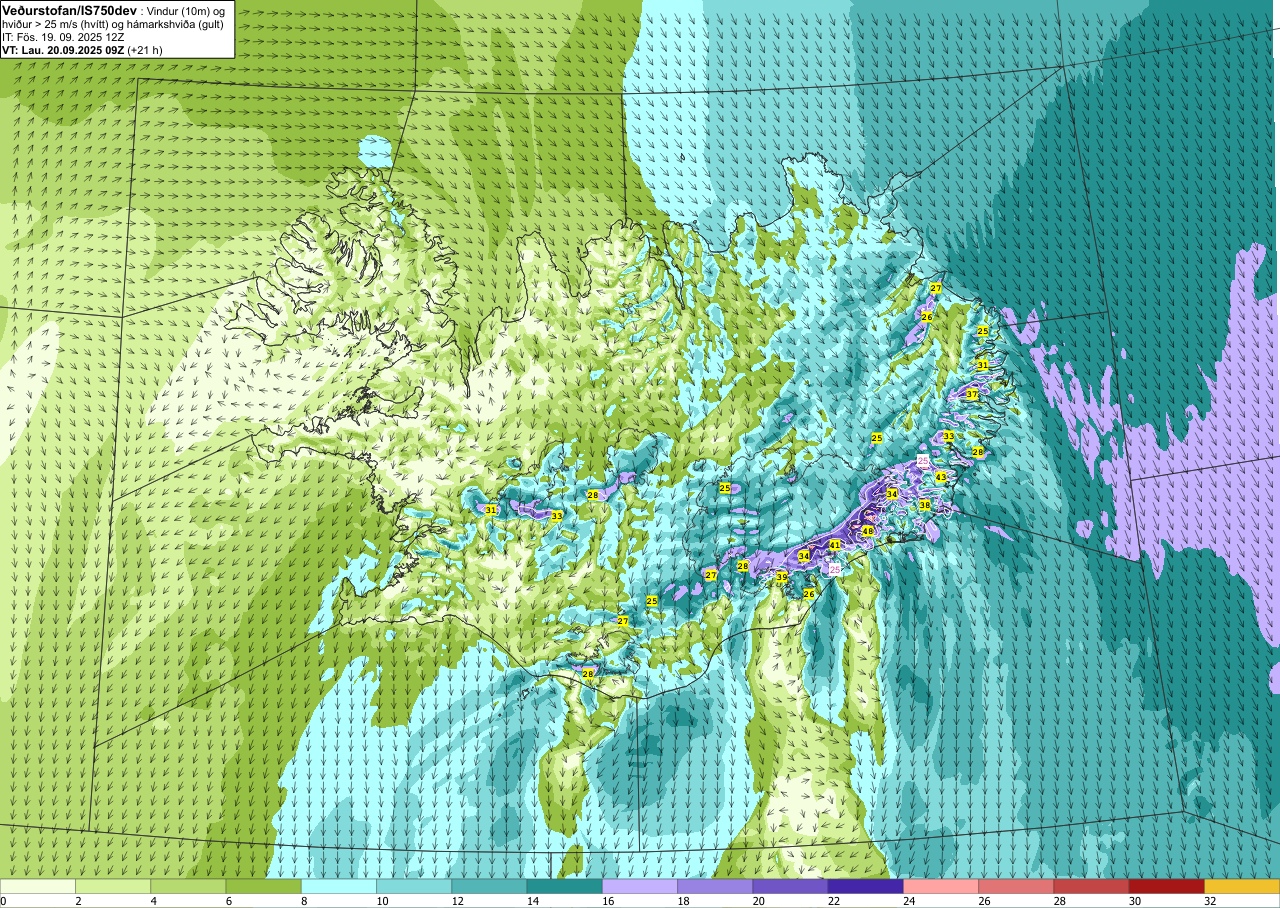Viewport: 1280px width, 908px height.
Task: Select the 18–20 m/s purple legend swatch
Action: tap(715, 887)
